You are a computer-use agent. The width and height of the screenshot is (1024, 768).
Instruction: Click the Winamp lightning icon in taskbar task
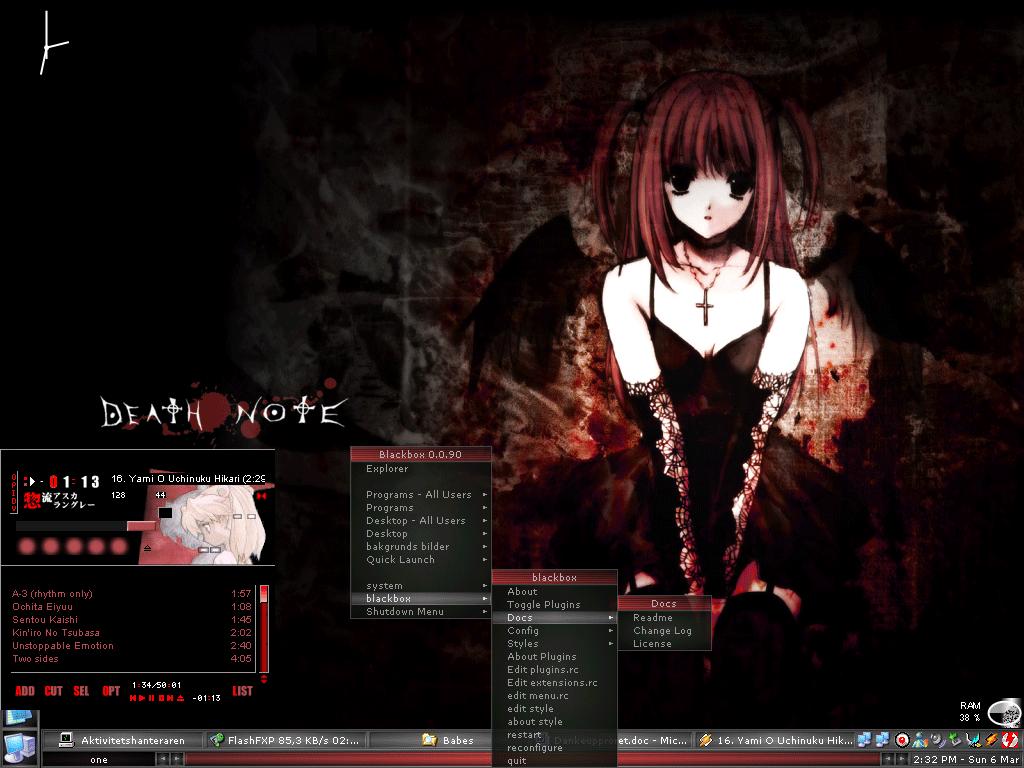[x=705, y=740]
